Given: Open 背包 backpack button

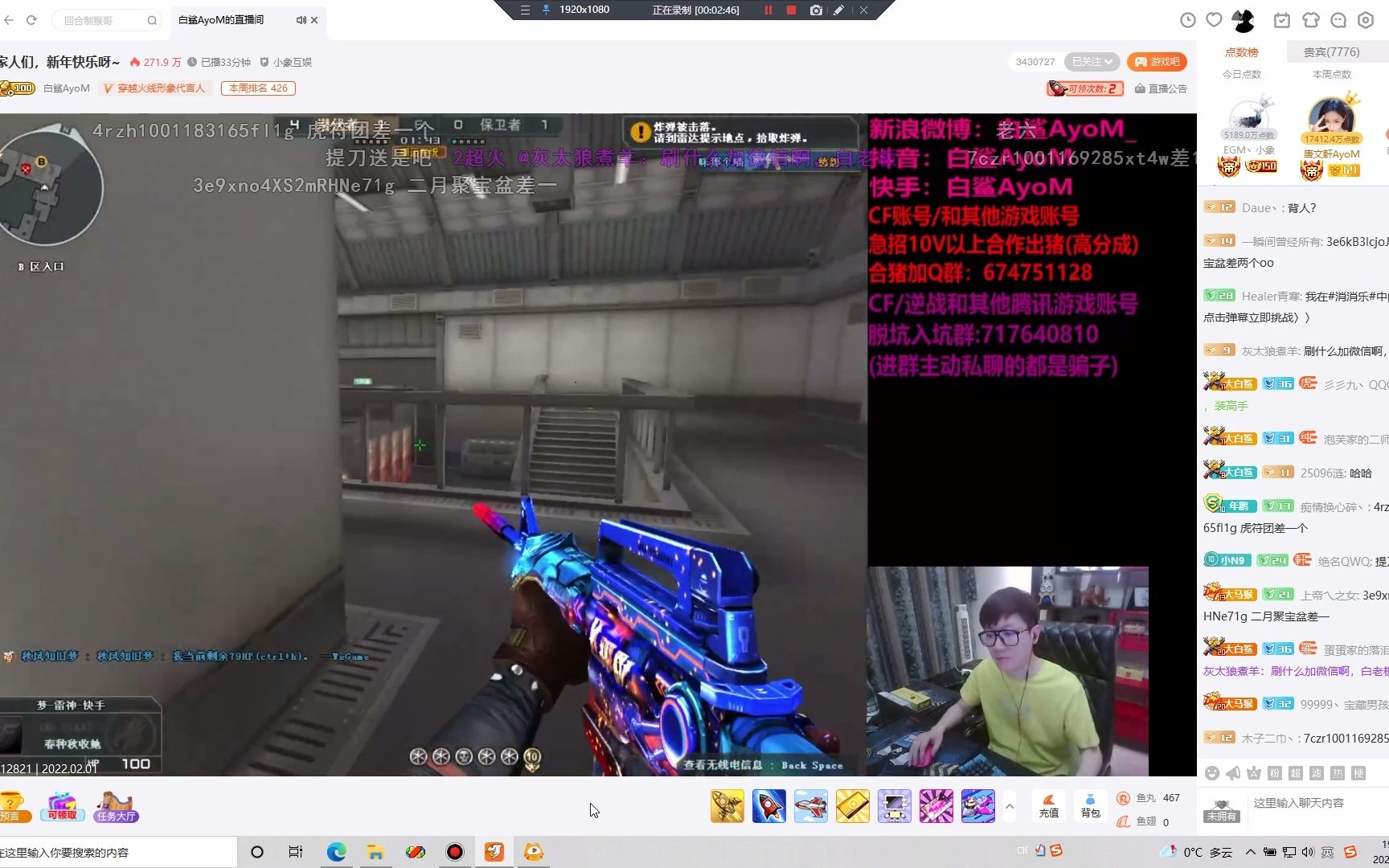Looking at the screenshot, I should [x=1091, y=806].
